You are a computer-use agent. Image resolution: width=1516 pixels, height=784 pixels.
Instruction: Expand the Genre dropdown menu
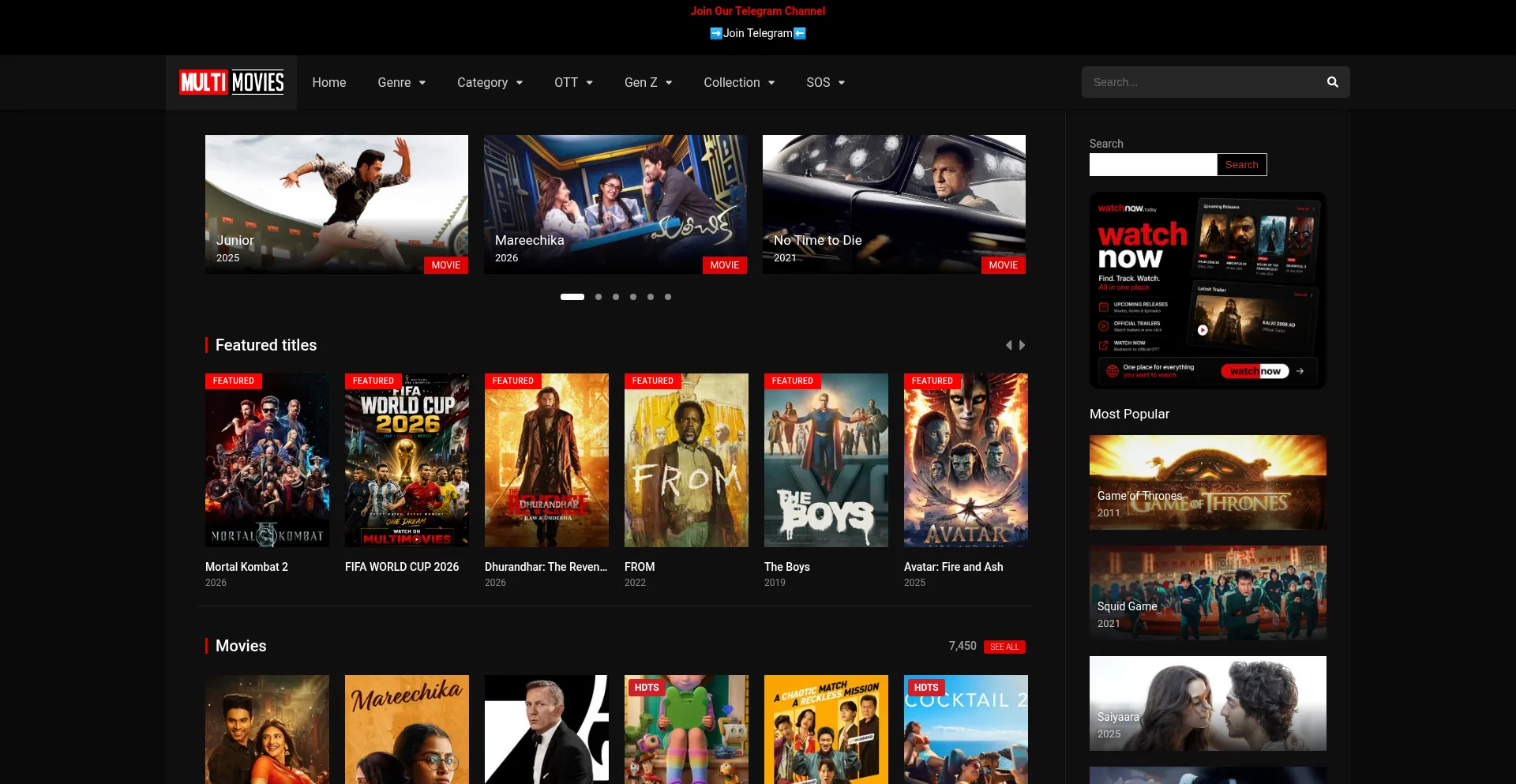[402, 82]
